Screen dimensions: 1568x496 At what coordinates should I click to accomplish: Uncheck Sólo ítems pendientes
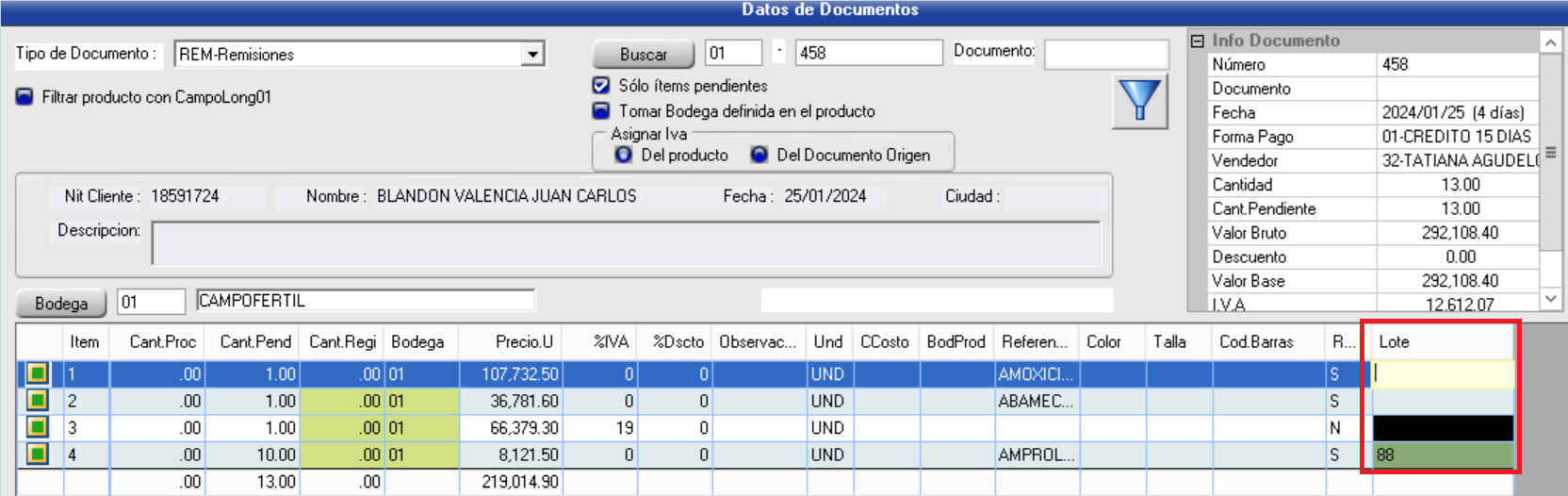[601, 86]
